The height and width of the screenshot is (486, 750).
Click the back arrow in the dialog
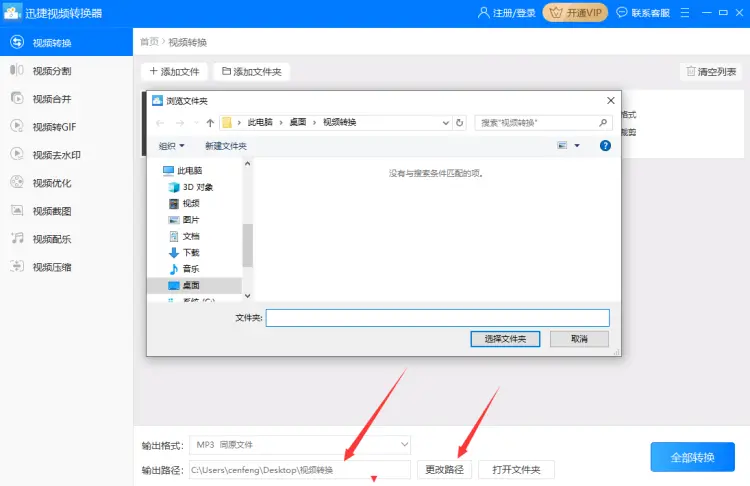[160, 123]
